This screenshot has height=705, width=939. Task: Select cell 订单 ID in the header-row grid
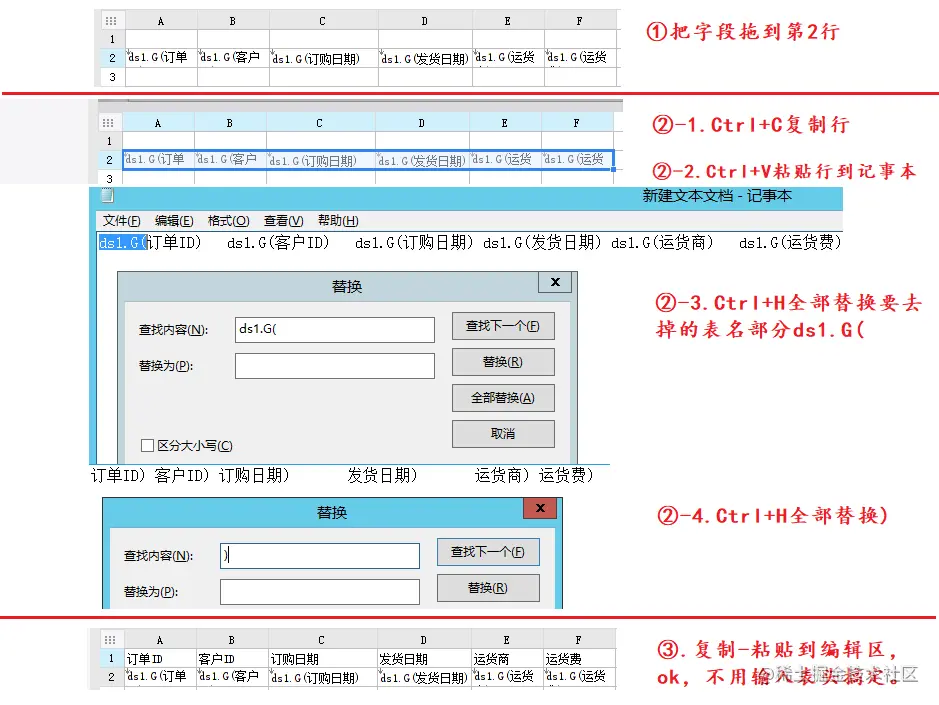(x=160, y=659)
